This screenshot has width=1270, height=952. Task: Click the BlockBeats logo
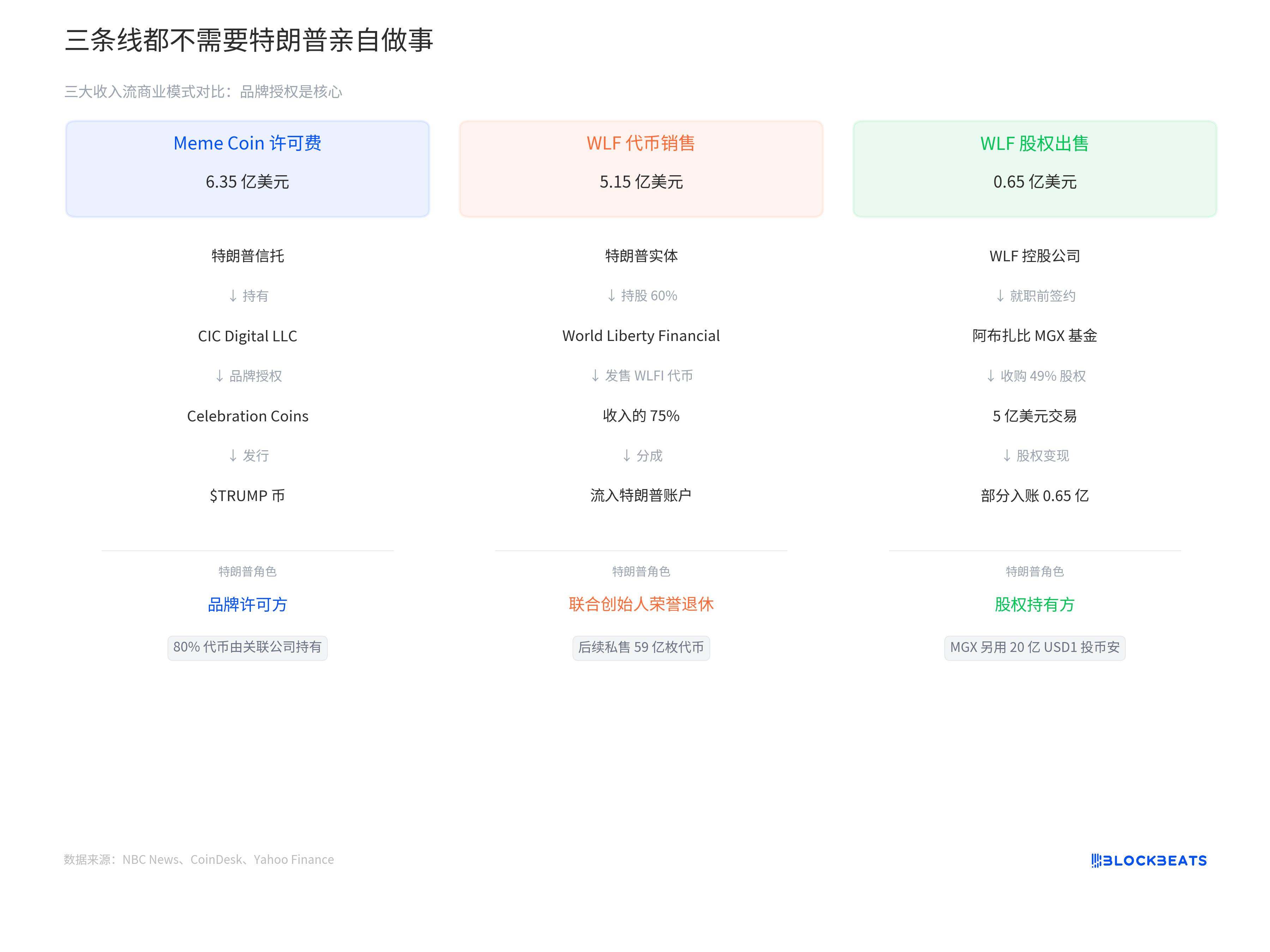1149,860
